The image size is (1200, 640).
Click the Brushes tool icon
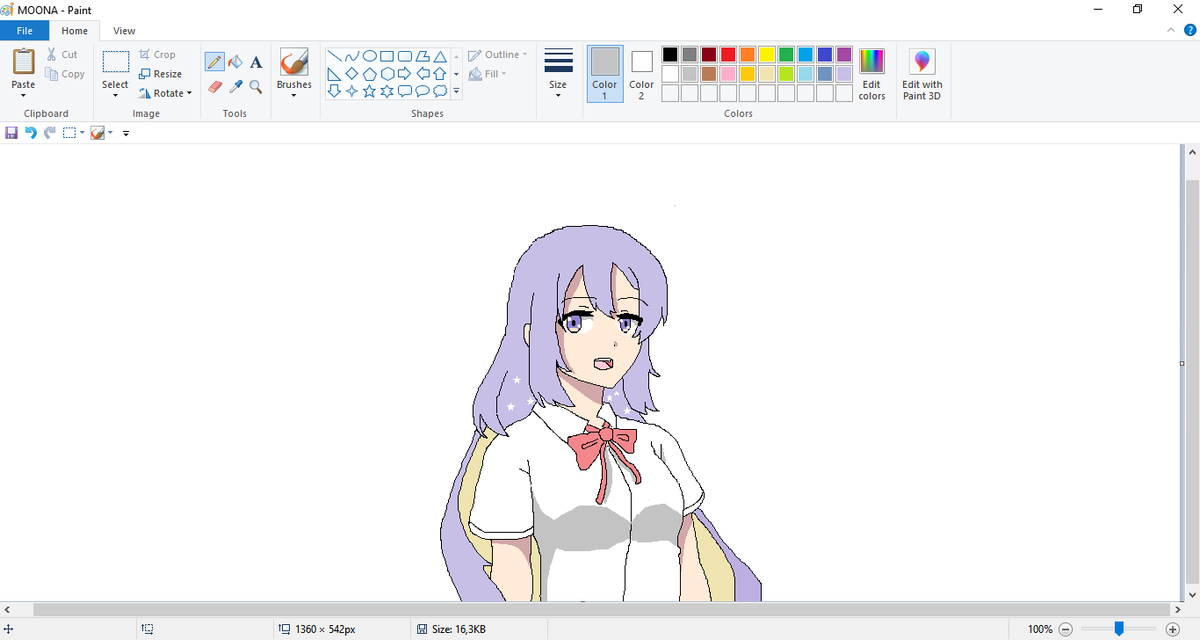(x=294, y=62)
